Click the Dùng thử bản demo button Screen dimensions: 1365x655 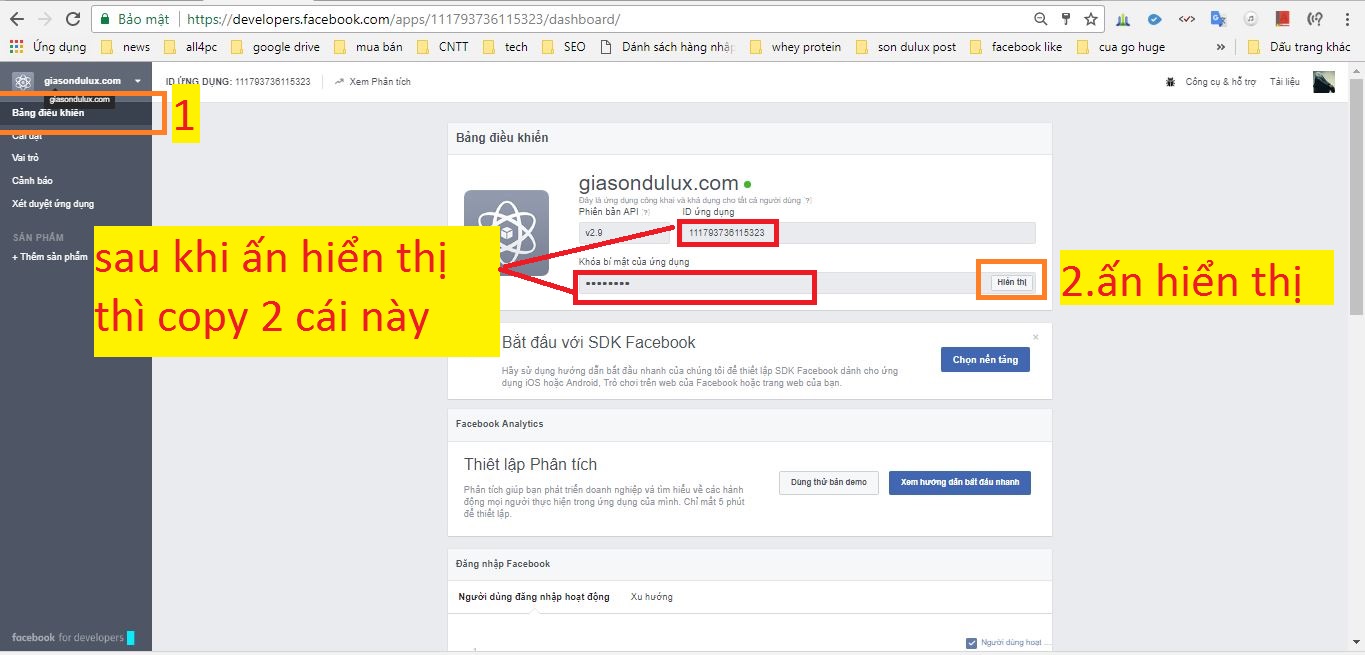tap(828, 482)
